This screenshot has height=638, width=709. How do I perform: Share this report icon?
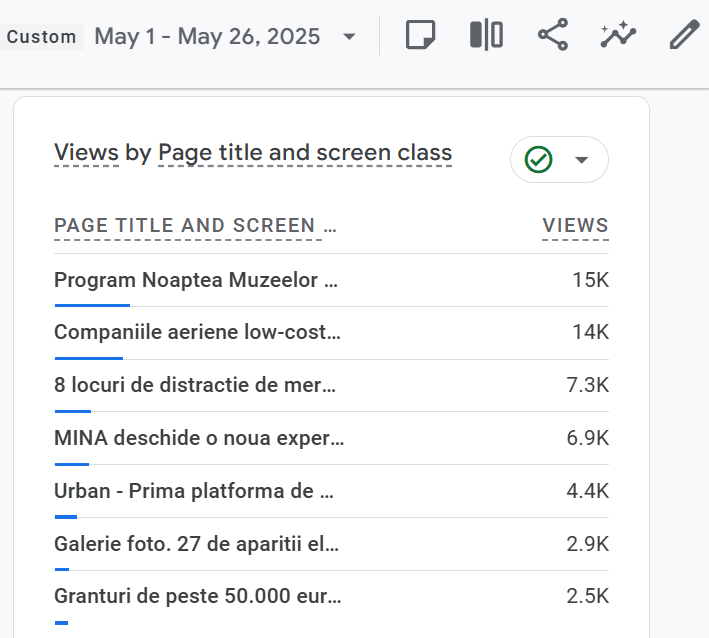pos(553,35)
